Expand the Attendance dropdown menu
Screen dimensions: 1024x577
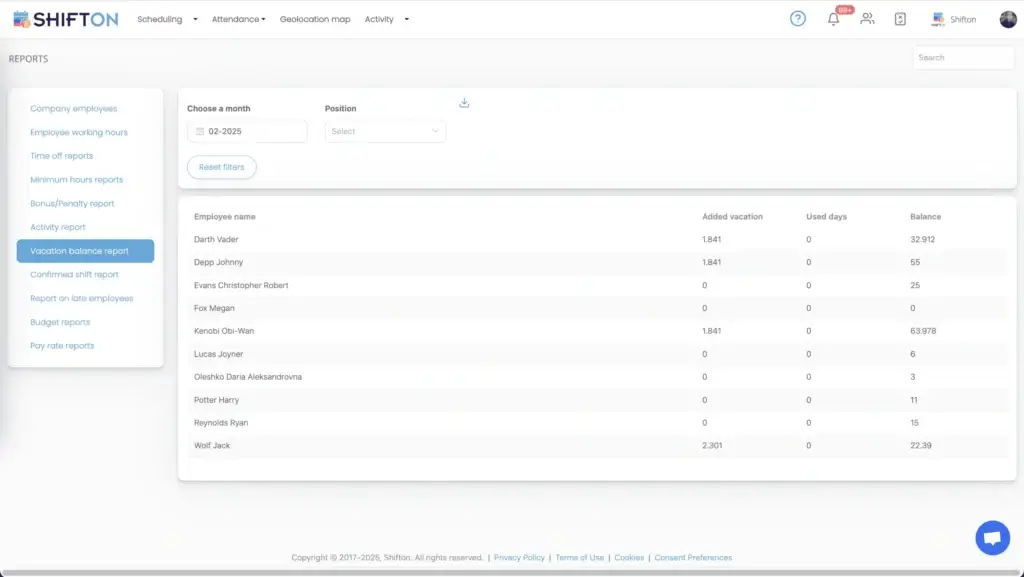pyautogui.click(x=238, y=19)
